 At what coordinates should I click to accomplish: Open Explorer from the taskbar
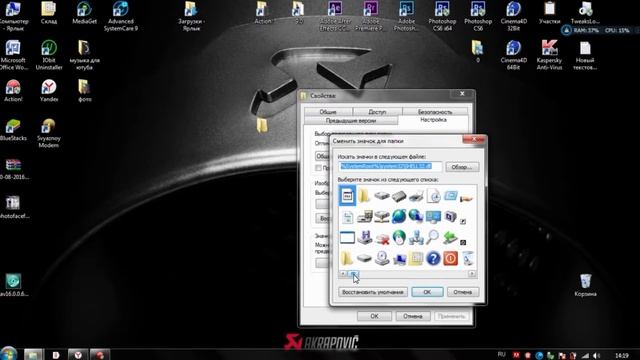tap(33, 355)
